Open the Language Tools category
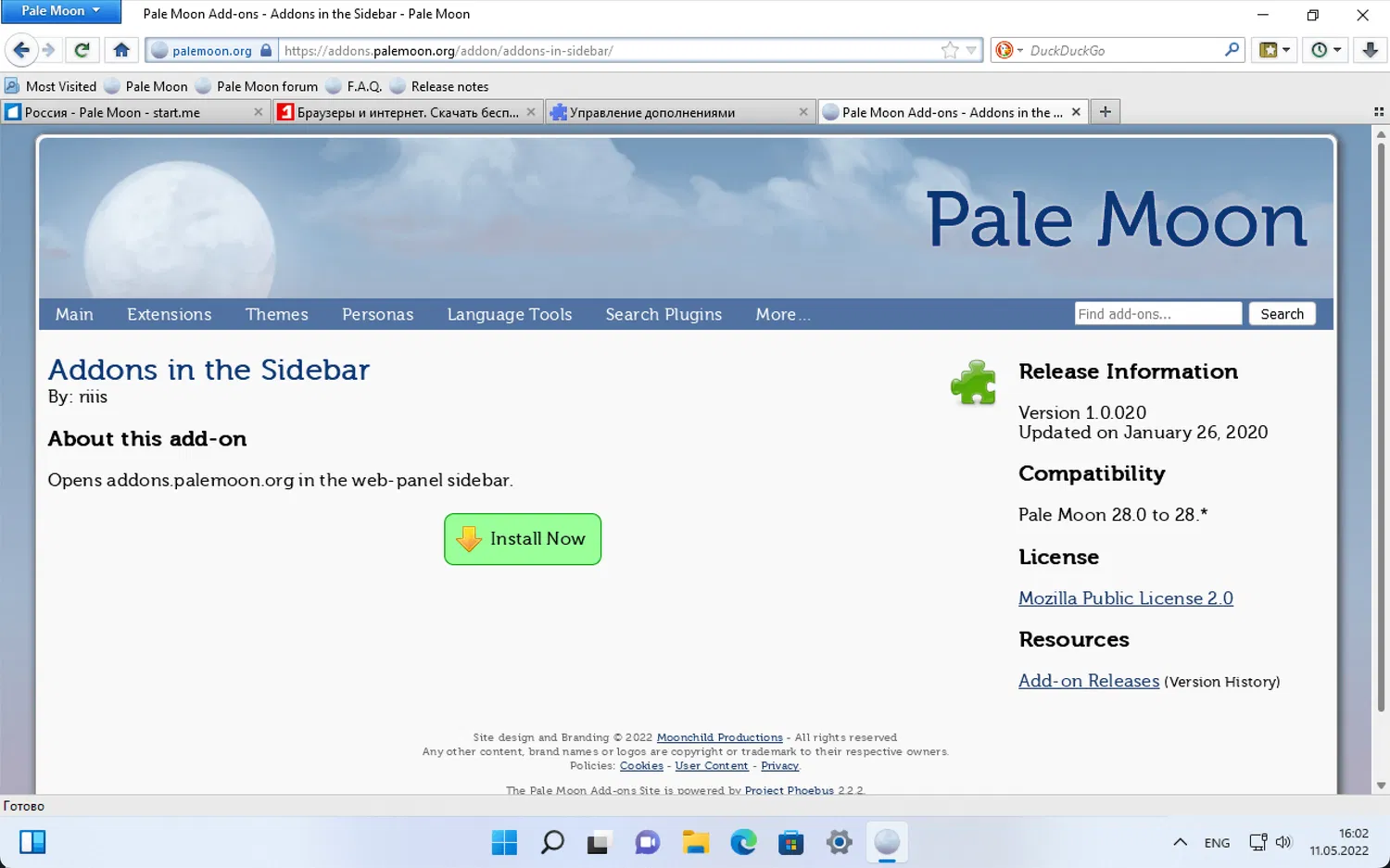Screen dimensions: 1390x868 [510, 314]
